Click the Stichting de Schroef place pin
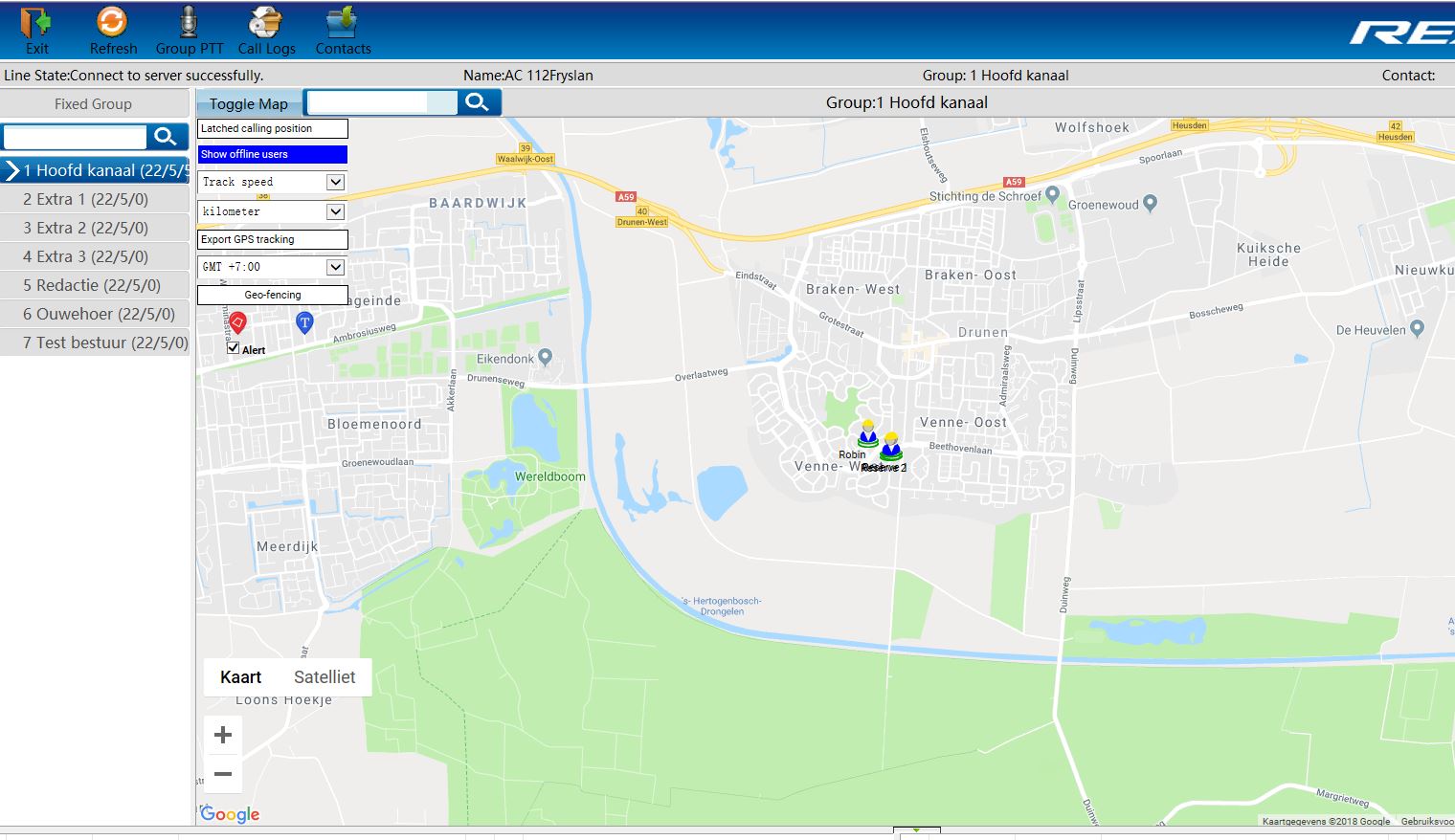The height and width of the screenshot is (840, 1455). pyautogui.click(x=1053, y=194)
